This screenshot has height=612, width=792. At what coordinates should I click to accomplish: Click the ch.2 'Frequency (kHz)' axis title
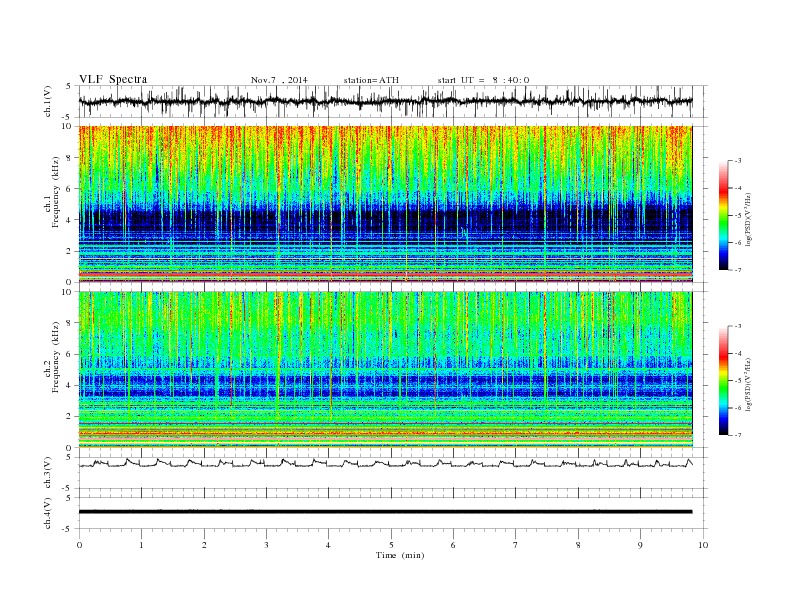56,357
